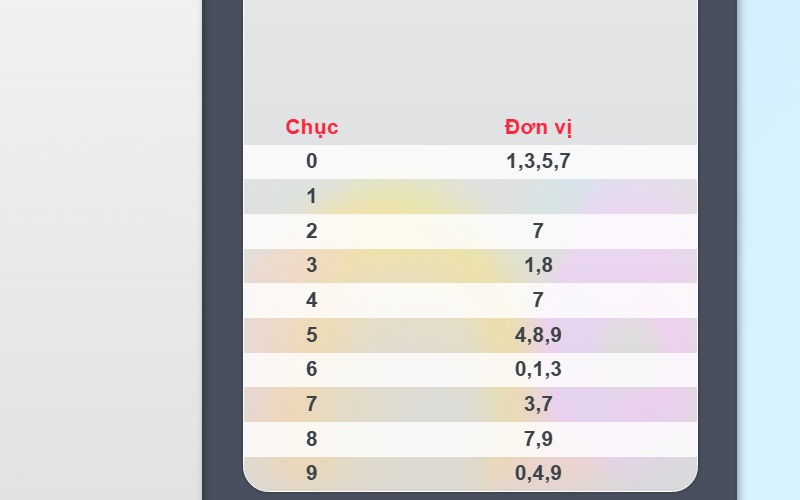Click the units value 4,8,9
Screen dimensions: 800x500
[x=538, y=335]
